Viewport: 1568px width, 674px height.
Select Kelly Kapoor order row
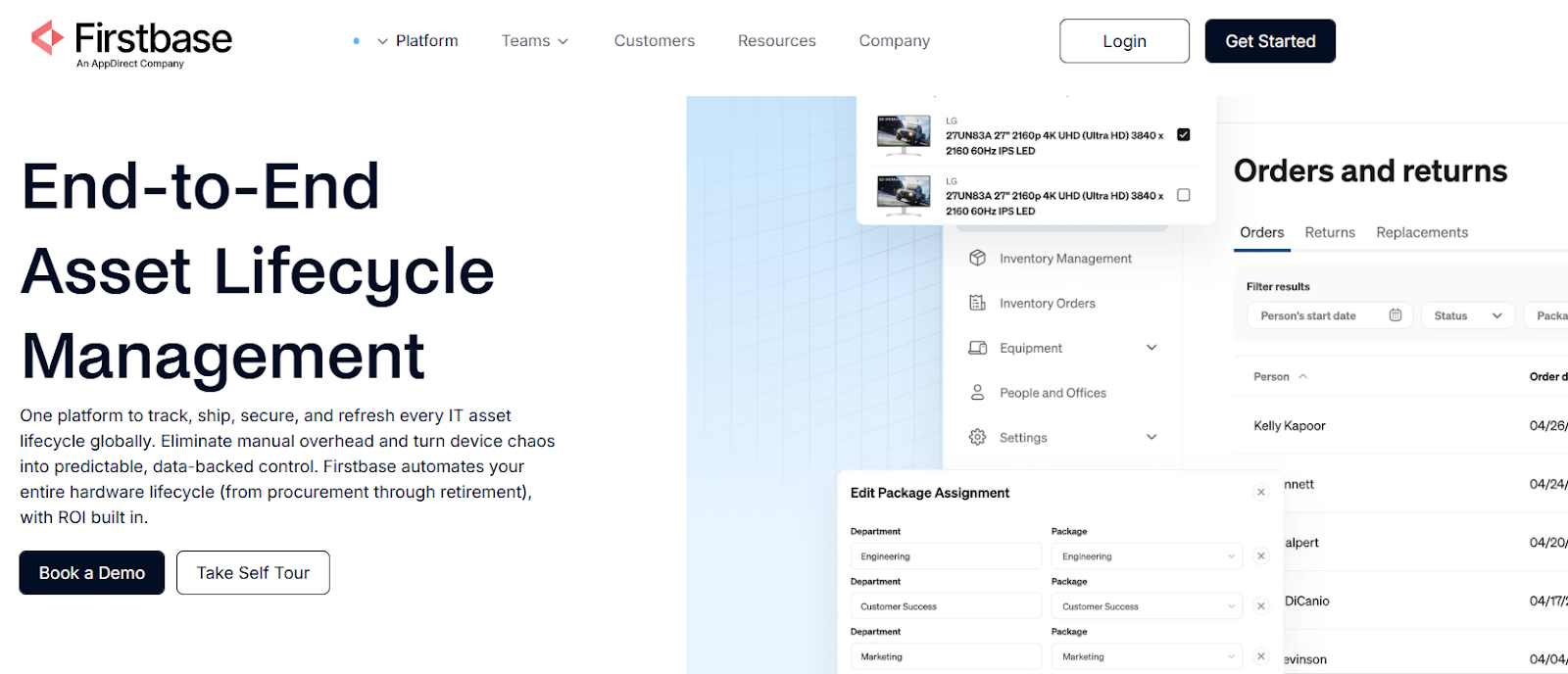pyautogui.click(x=1401, y=425)
